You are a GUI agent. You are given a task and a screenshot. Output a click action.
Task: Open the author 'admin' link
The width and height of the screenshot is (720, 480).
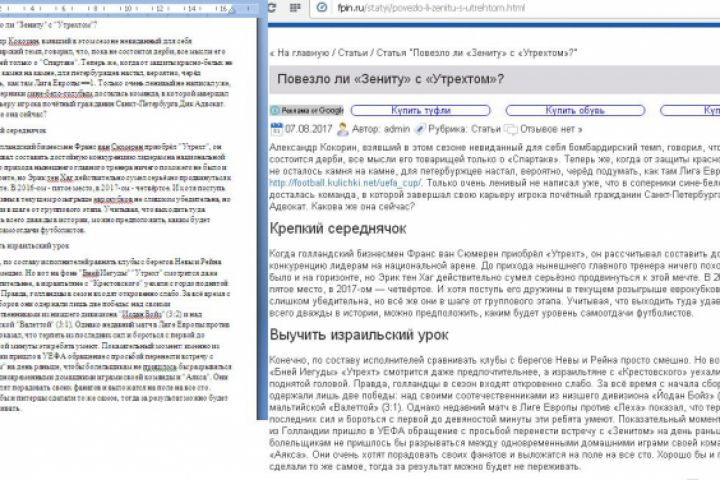[x=397, y=129]
